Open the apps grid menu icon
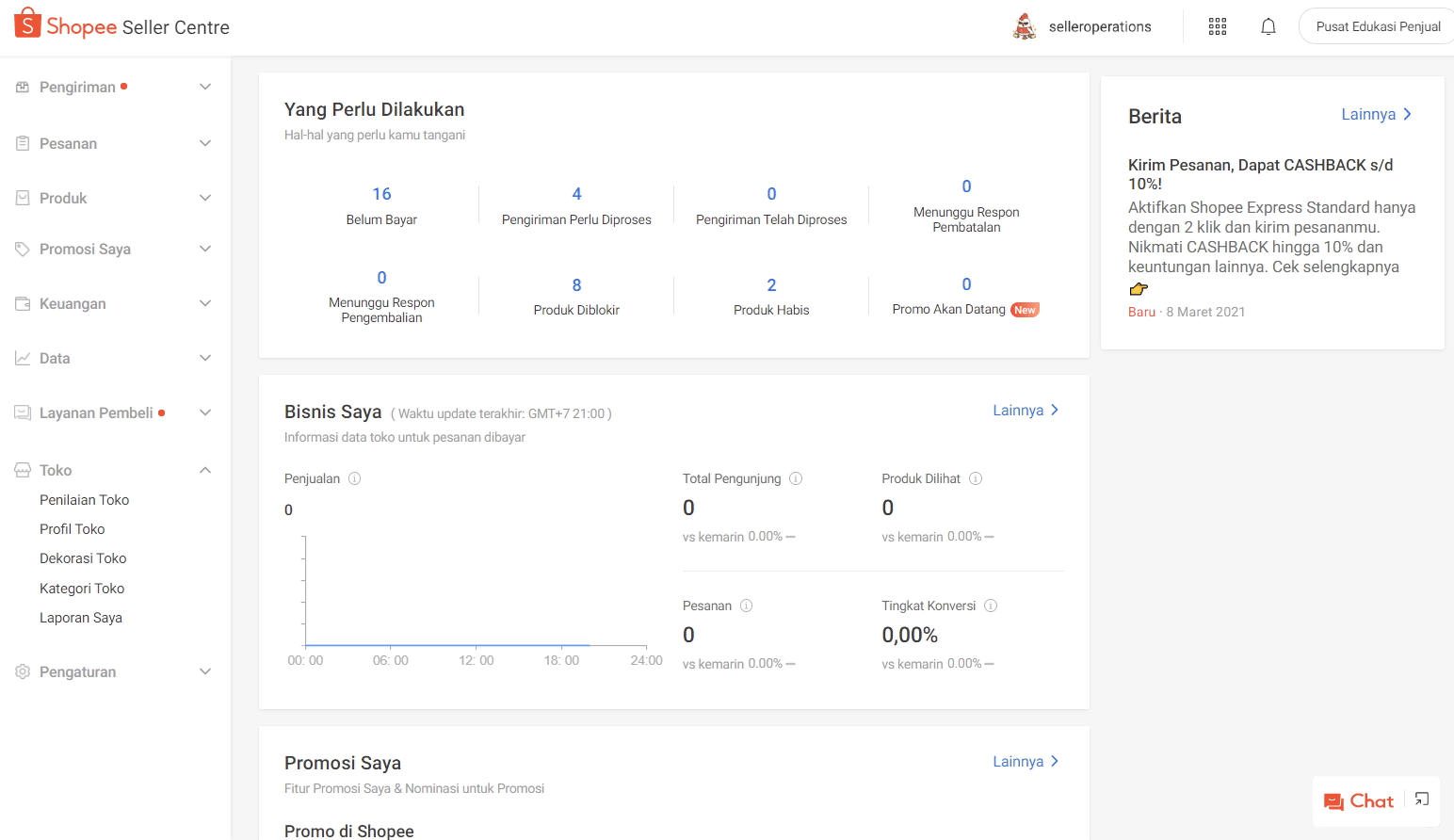The height and width of the screenshot is (840, 1454). tap(1217, 26)
